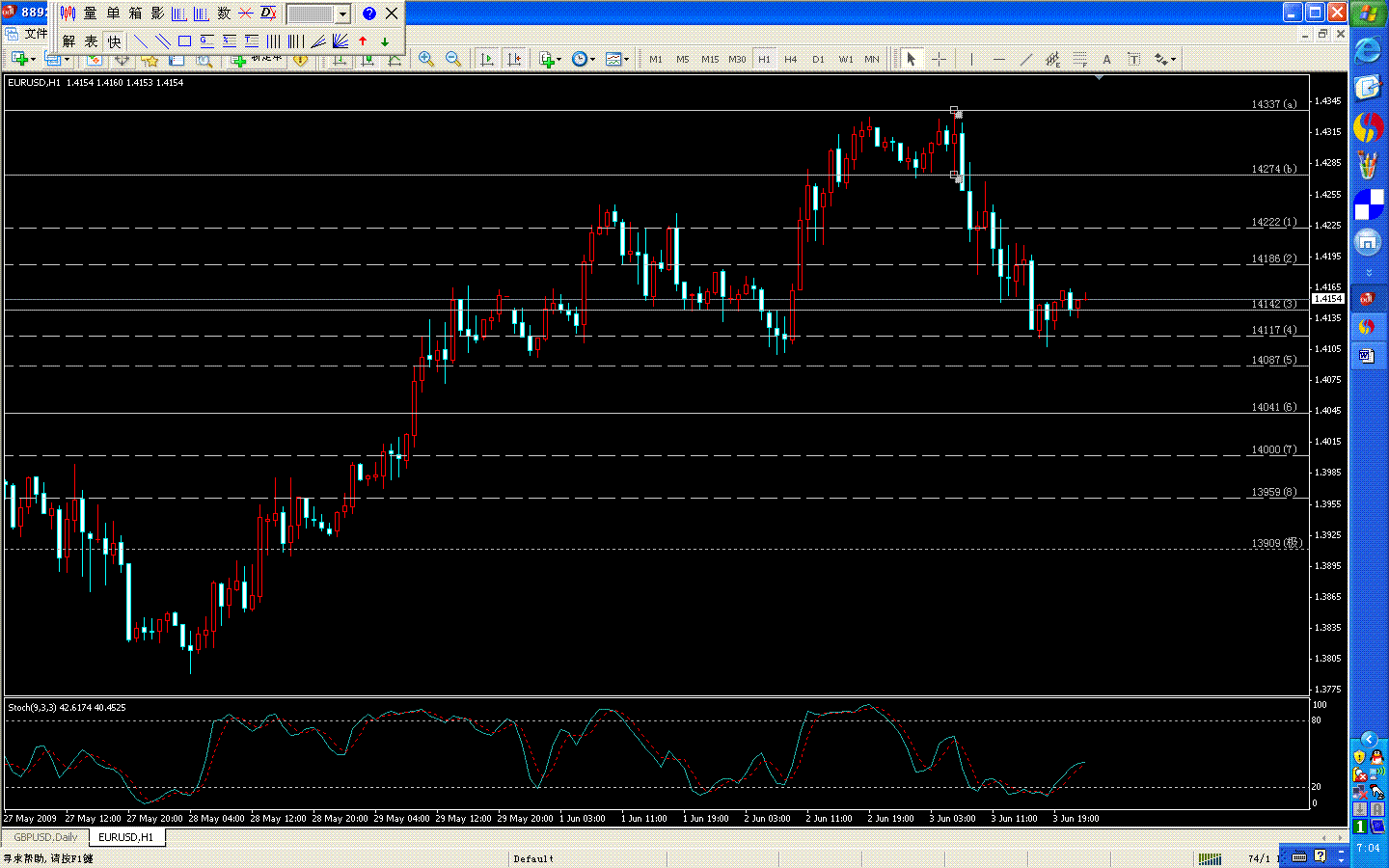
Task: Switch chart to W1 timeframe
Action: point(846,60)
